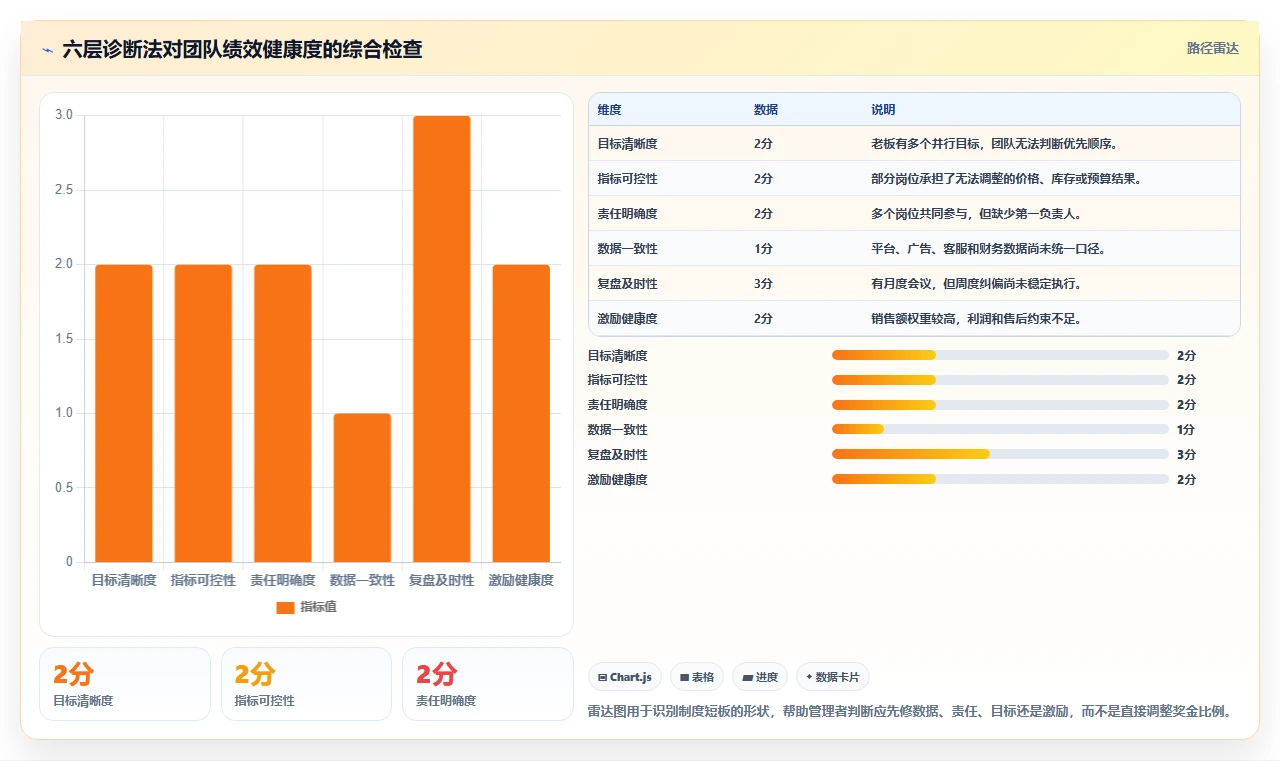Click the 目标清晰度 bar in the chart
This screenshot has height=761, width=1280.
coord(124,413)
